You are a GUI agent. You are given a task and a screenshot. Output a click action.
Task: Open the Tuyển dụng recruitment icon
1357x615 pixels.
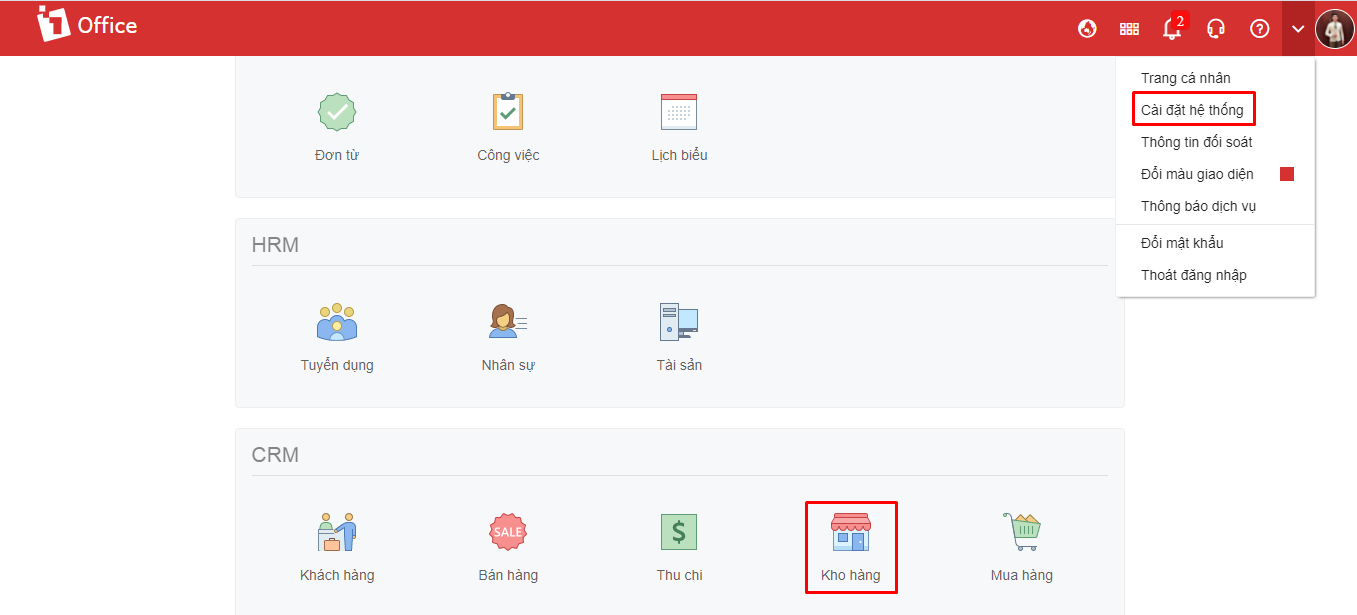tap(337, 322)
